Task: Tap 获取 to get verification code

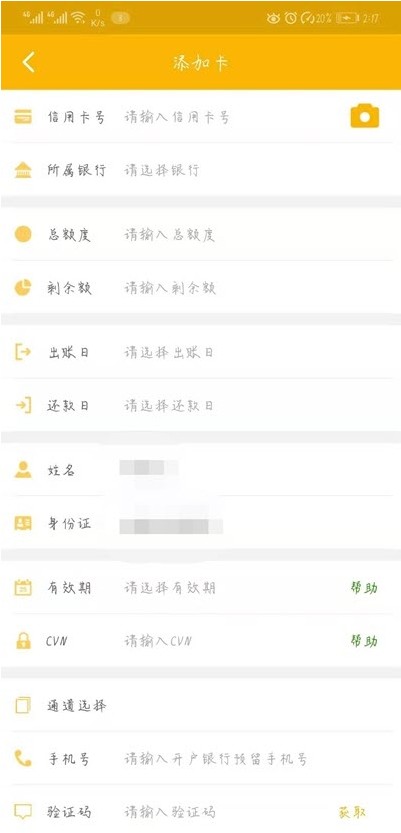Action: pos(352,812)
